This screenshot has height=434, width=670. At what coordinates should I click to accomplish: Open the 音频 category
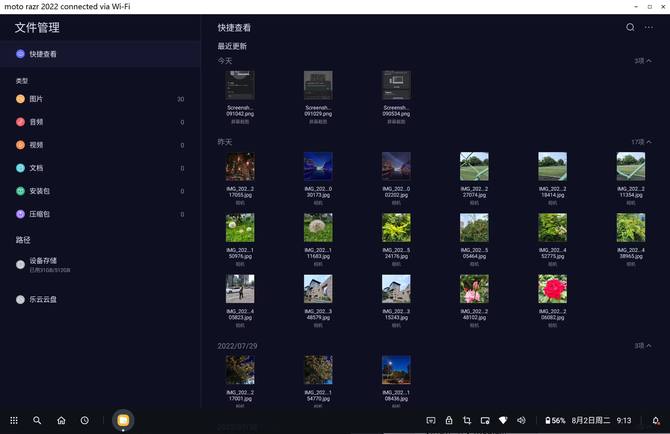(x=36, y=122)
